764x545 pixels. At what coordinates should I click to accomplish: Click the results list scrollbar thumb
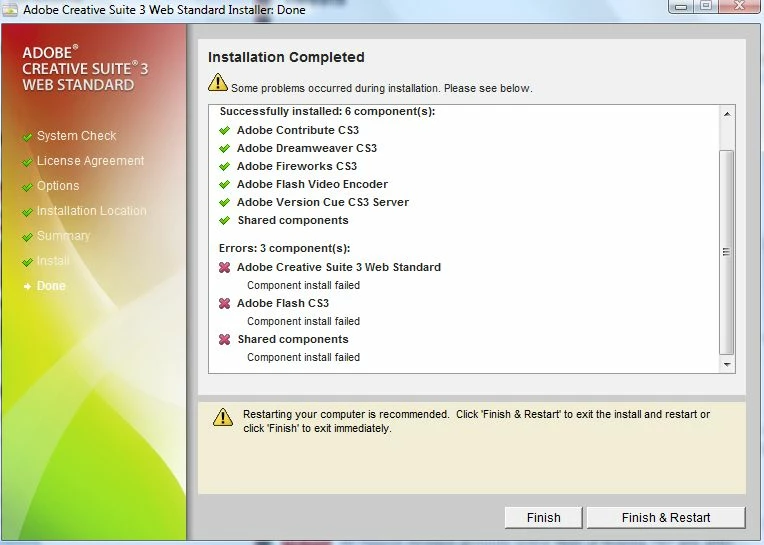tap(726, 252)
